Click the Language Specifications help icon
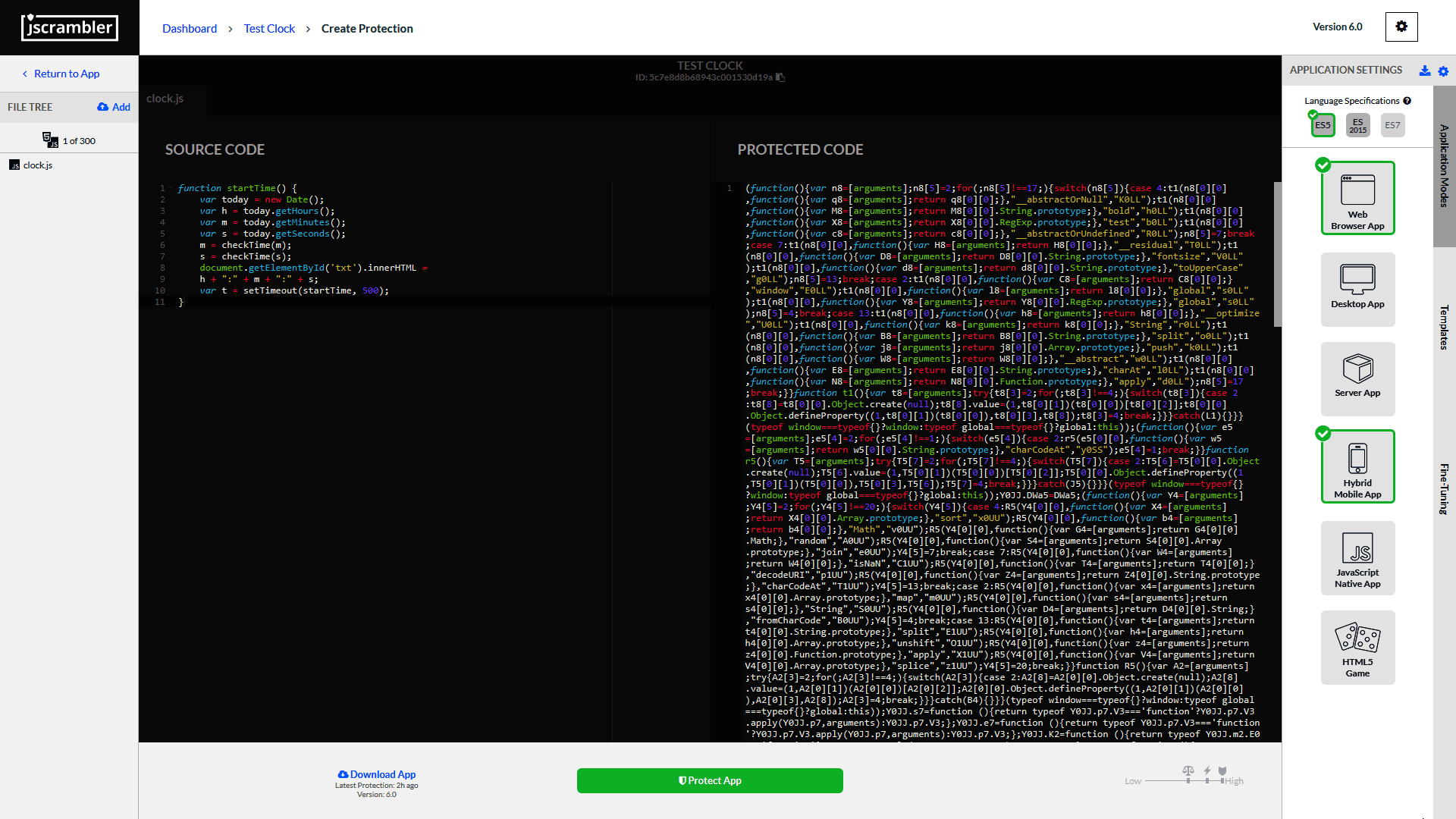 1407,101
